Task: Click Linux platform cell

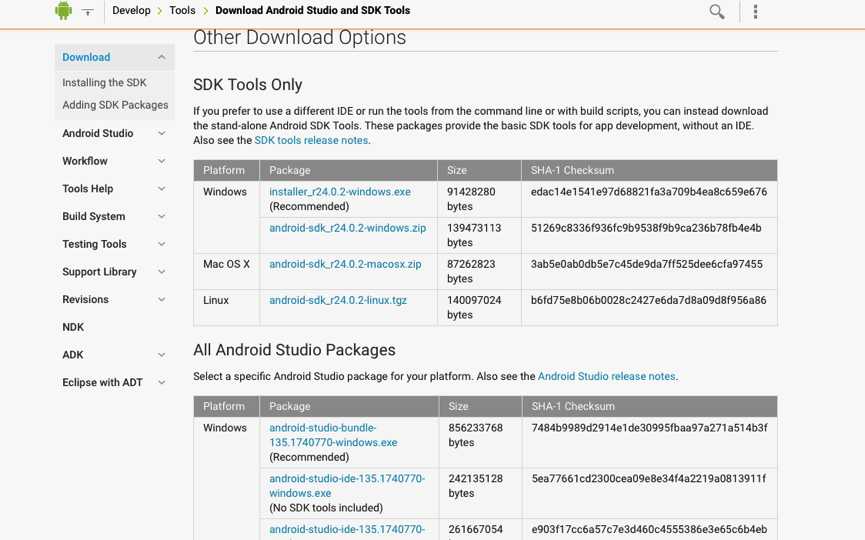Action: pos(226,308)
